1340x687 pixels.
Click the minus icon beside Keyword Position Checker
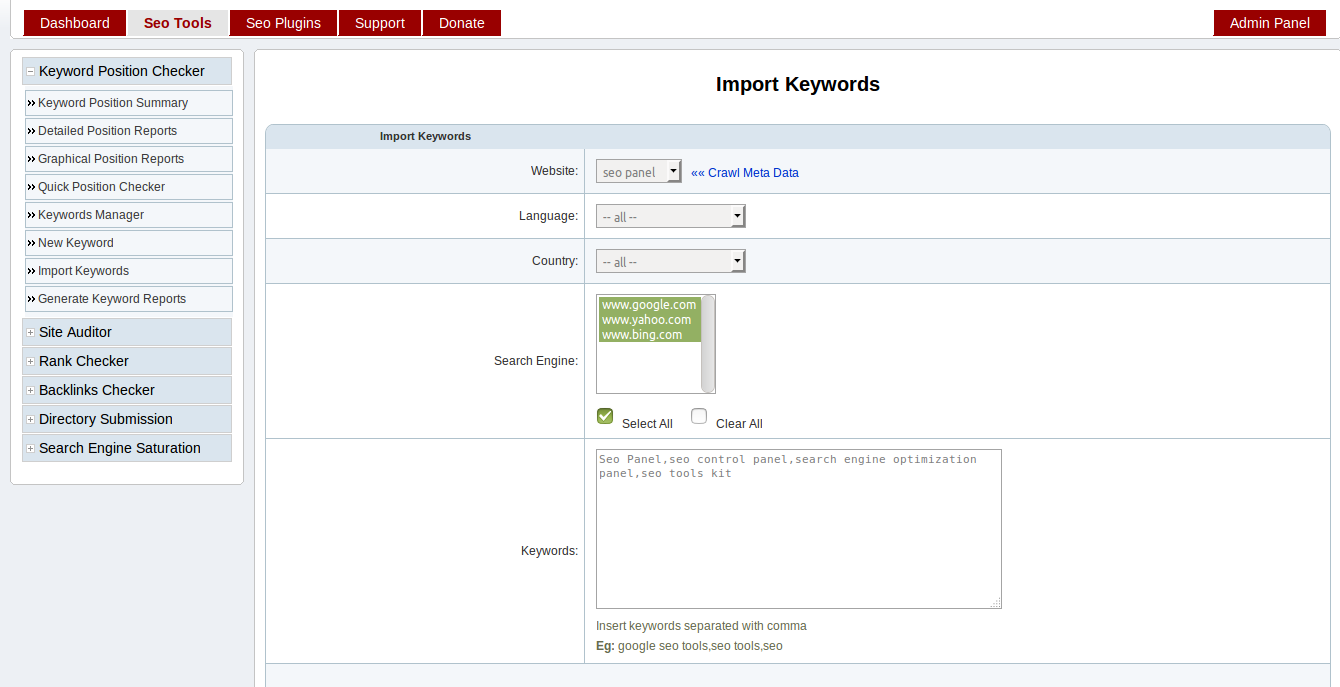(31, 72)
